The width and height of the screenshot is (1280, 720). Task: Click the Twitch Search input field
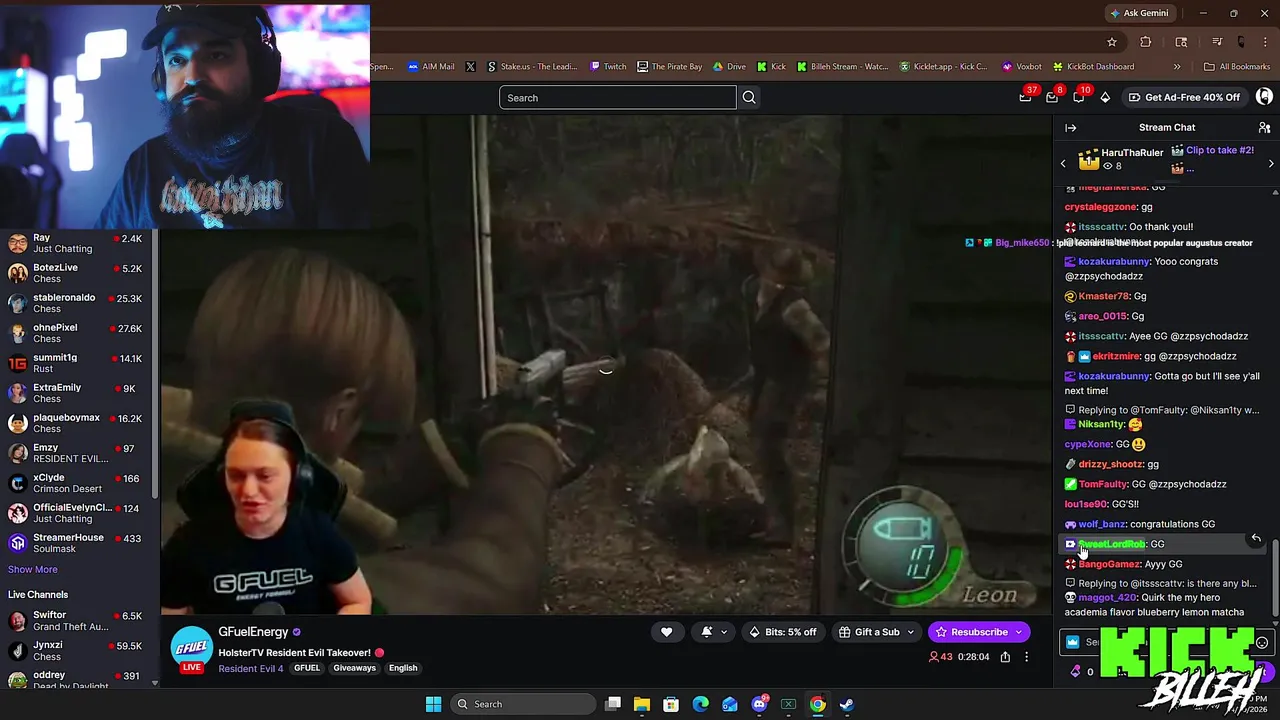click(618, 97)
